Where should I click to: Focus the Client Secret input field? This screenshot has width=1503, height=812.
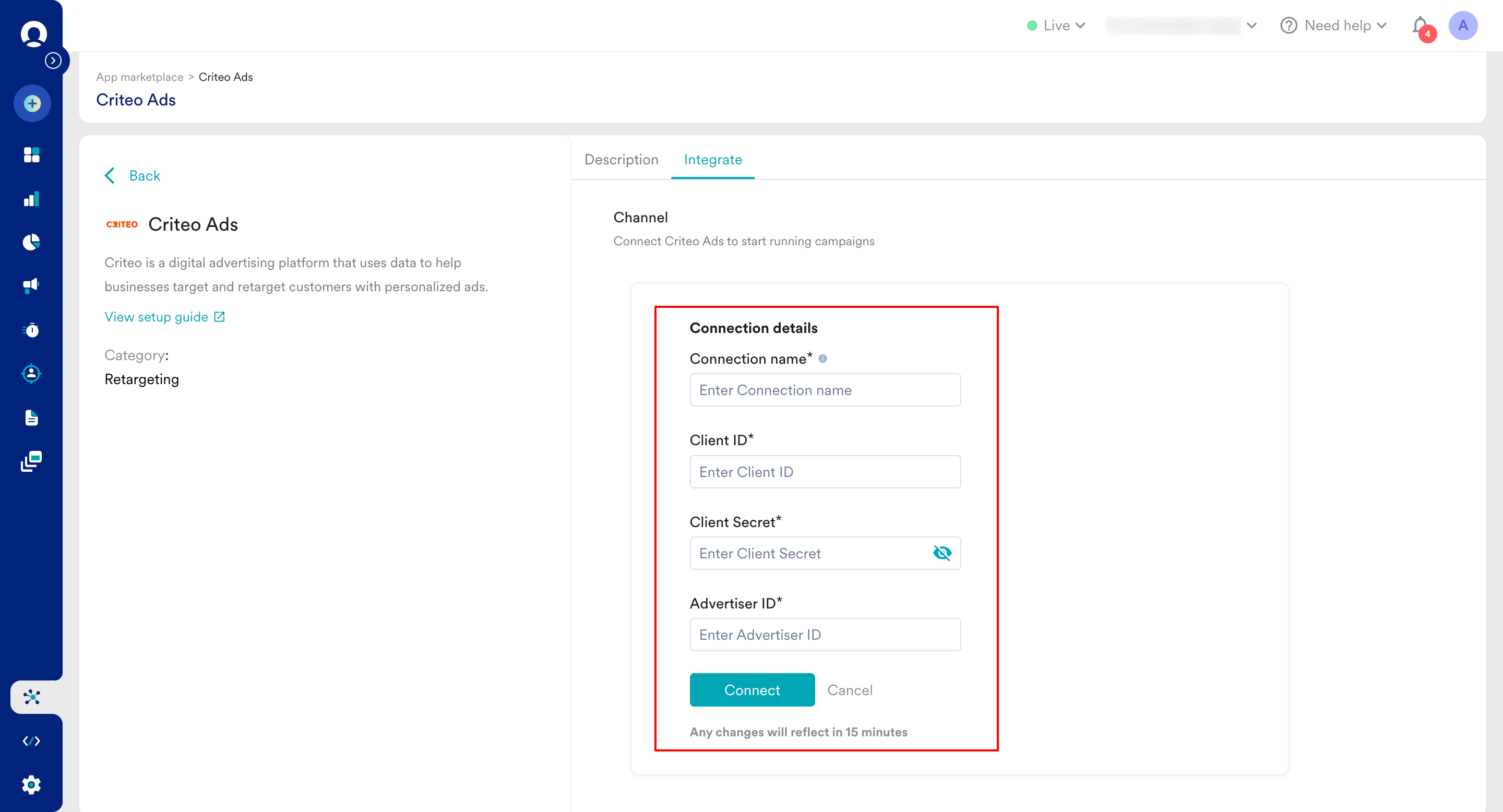coord(825,553)
